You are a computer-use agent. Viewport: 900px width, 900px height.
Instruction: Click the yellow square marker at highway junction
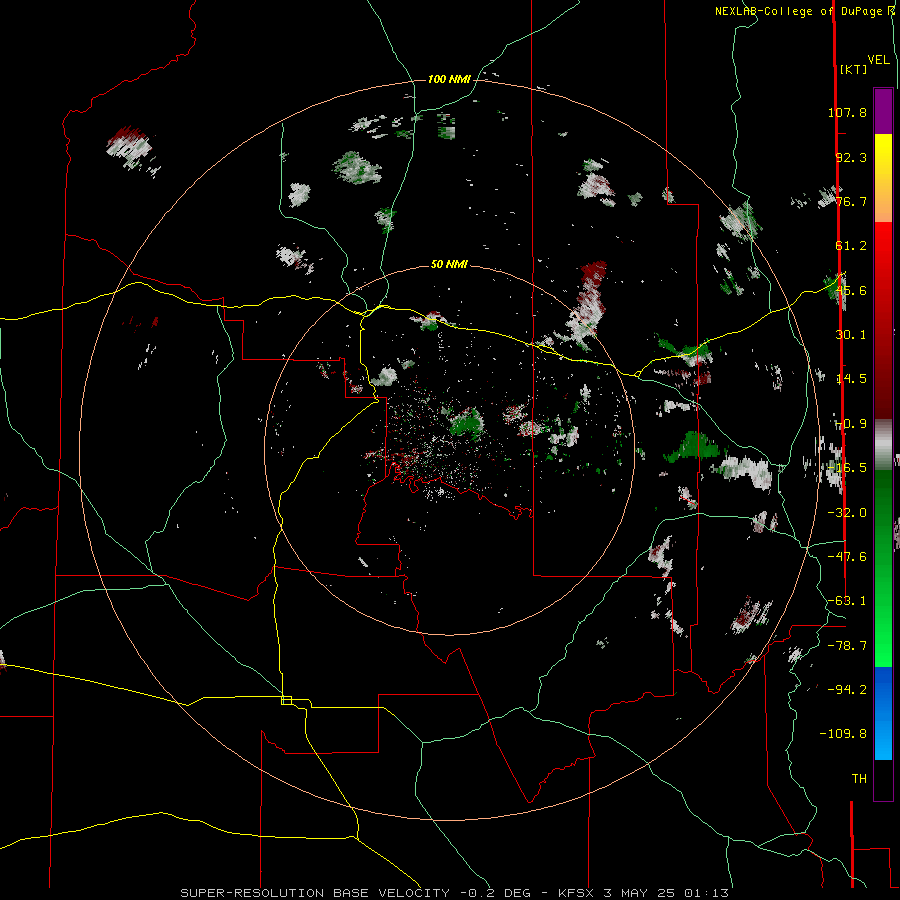coord(286,700)
